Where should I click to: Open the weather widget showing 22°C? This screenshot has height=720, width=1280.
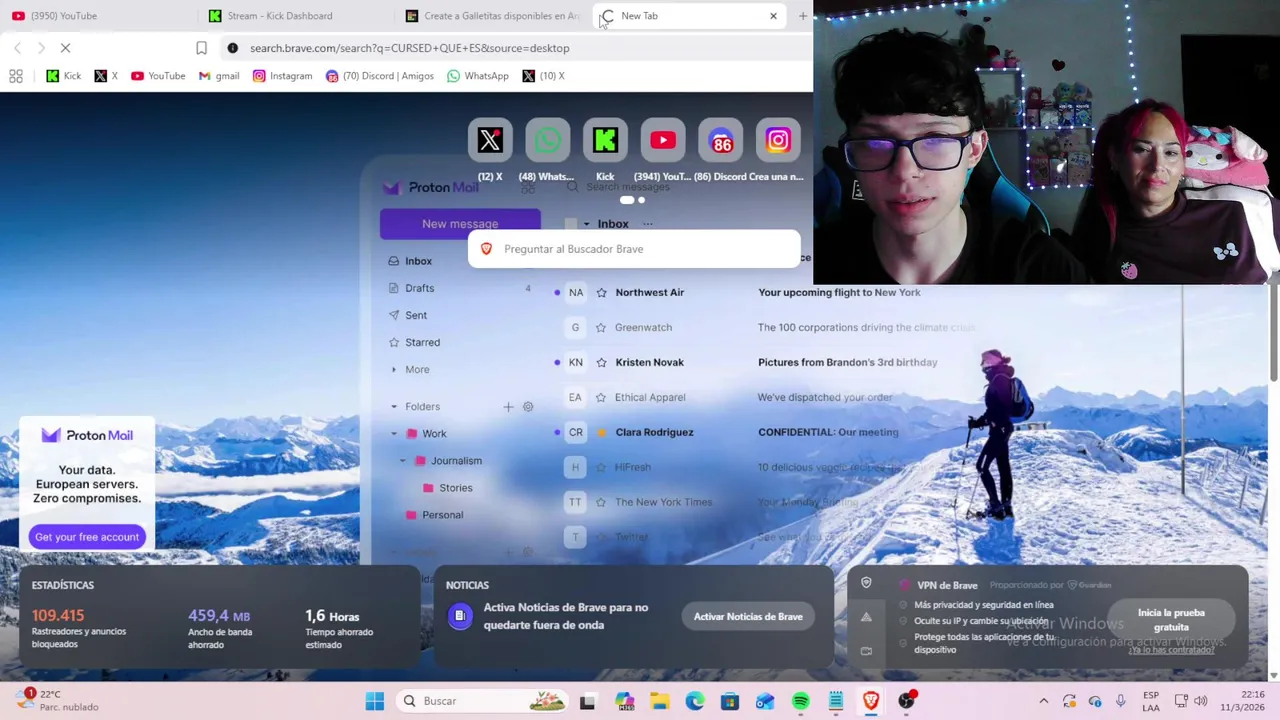tap(58, 700)
